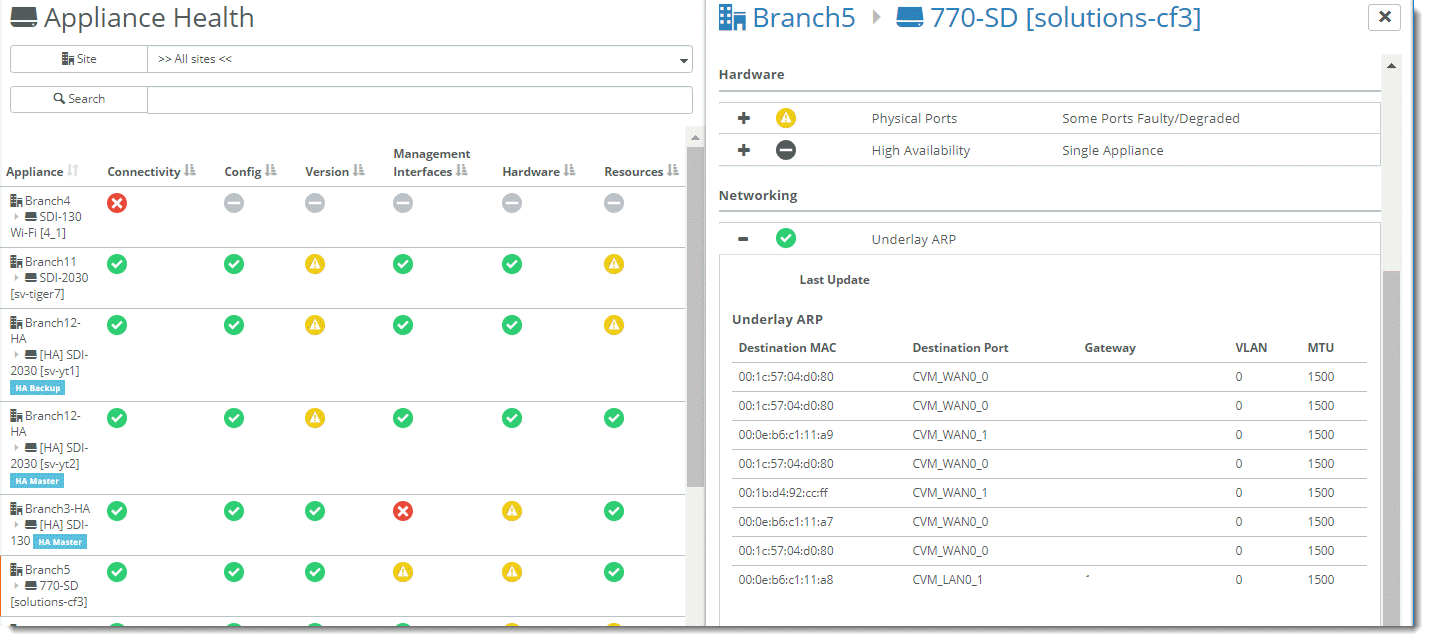Click Physical Ports yellow warning status icon
The image size is (1429, 641).
coord(786,118)
